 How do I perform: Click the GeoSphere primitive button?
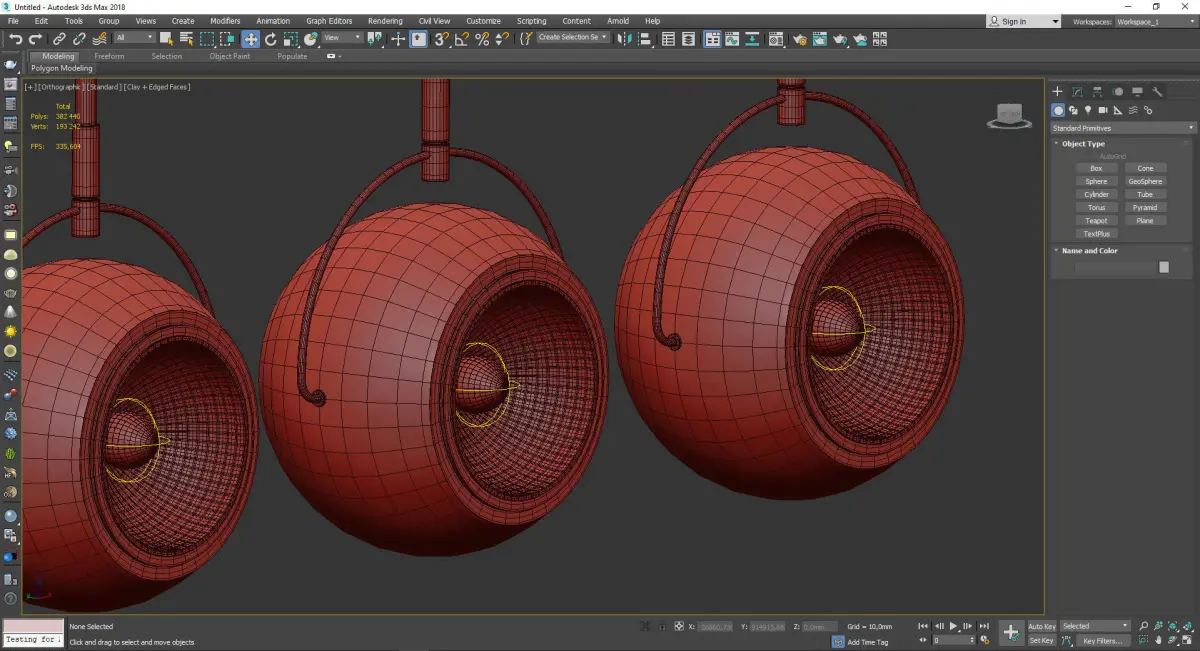pos(1145,181)
